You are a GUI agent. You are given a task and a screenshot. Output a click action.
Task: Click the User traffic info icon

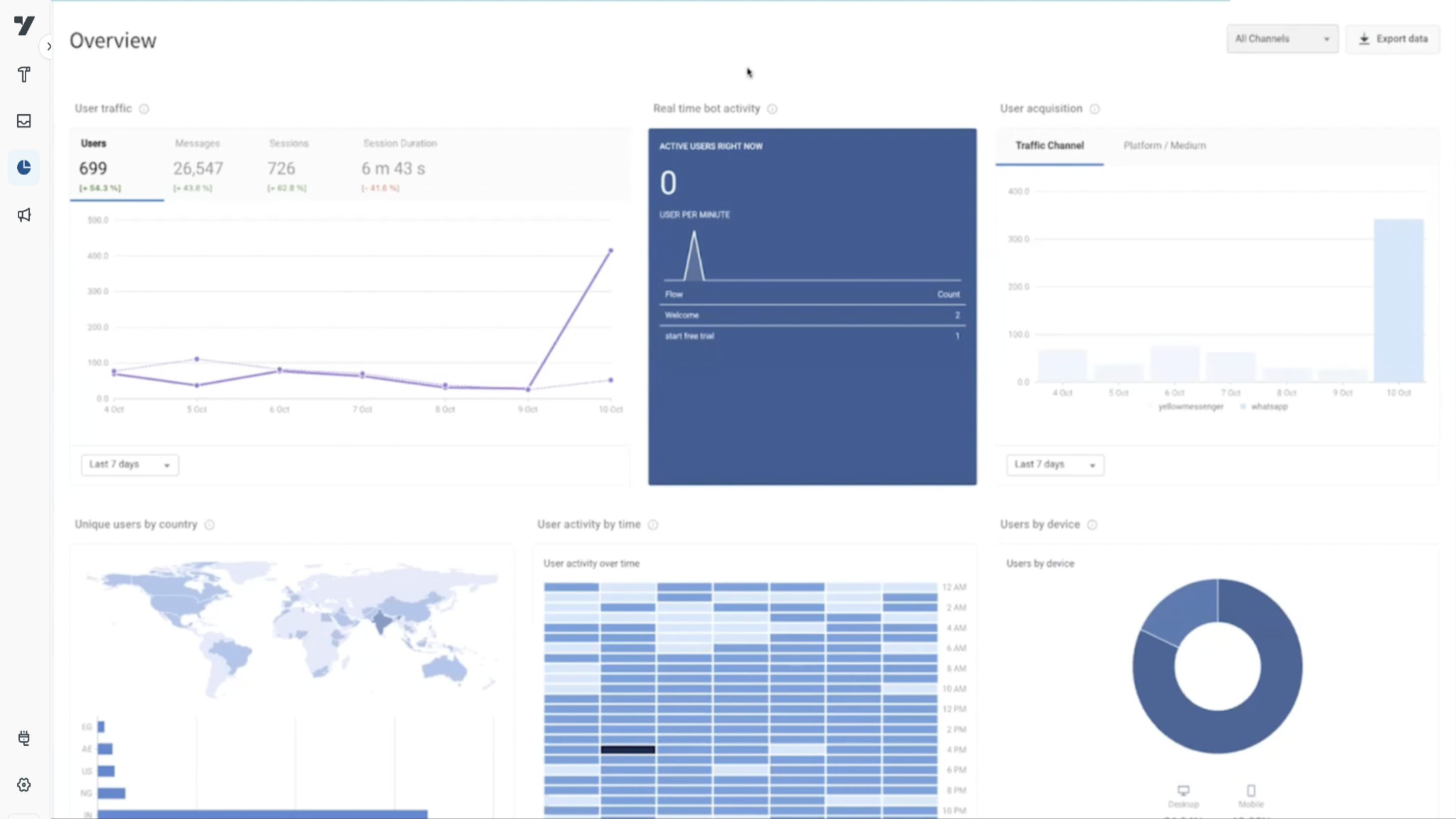(x=145, y=109)
